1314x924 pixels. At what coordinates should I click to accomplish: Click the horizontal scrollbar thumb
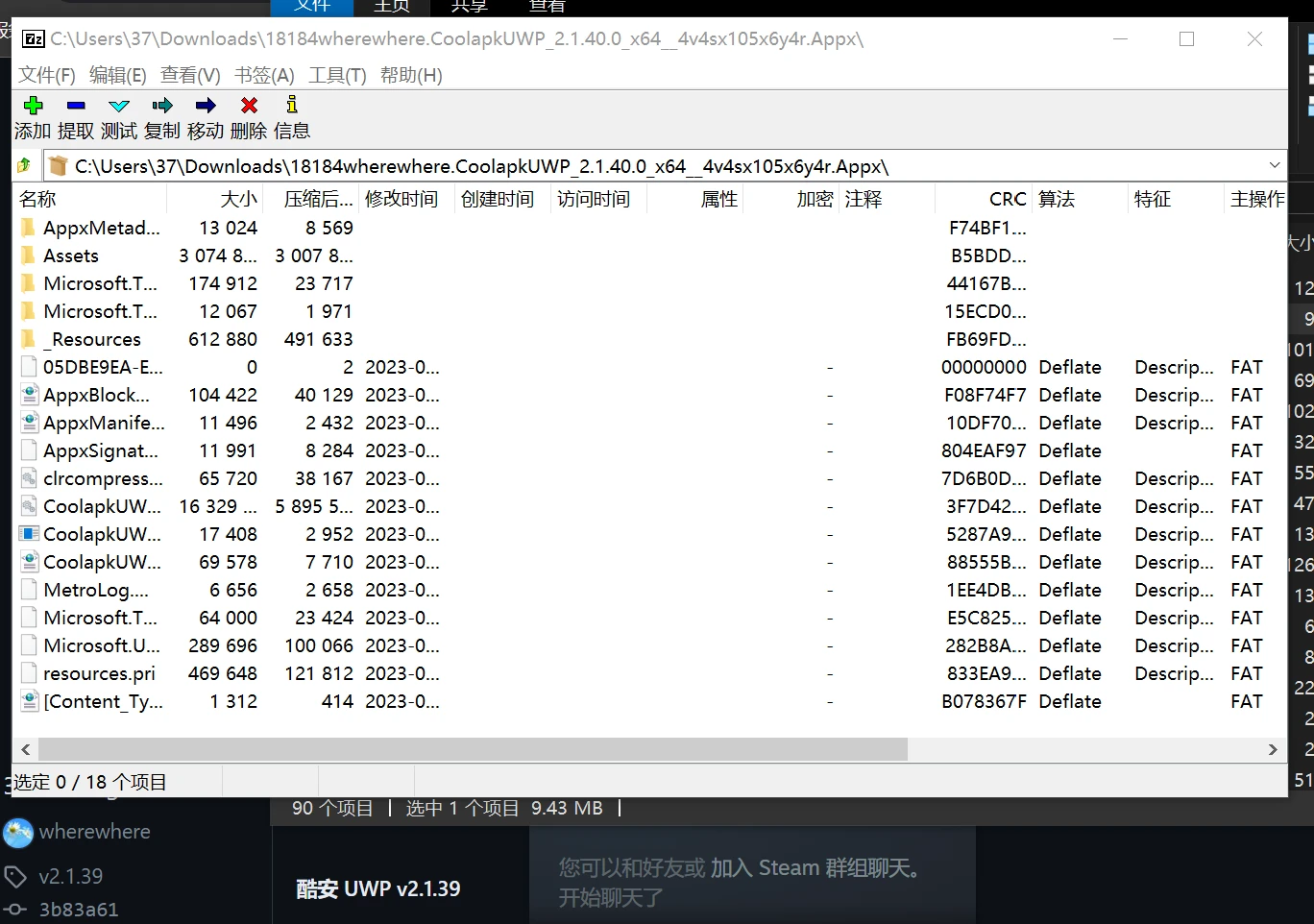[x=473, y=749]
